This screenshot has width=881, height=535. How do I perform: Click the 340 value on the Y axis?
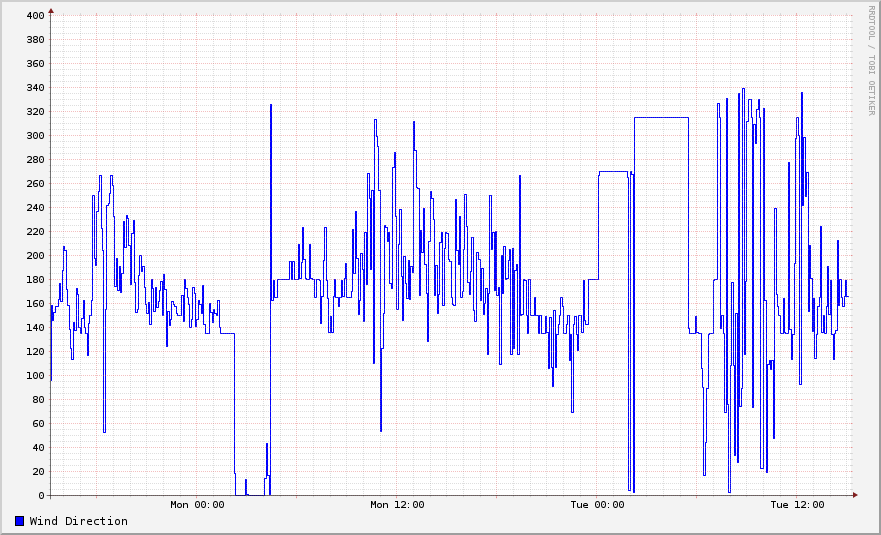point(35,88)
